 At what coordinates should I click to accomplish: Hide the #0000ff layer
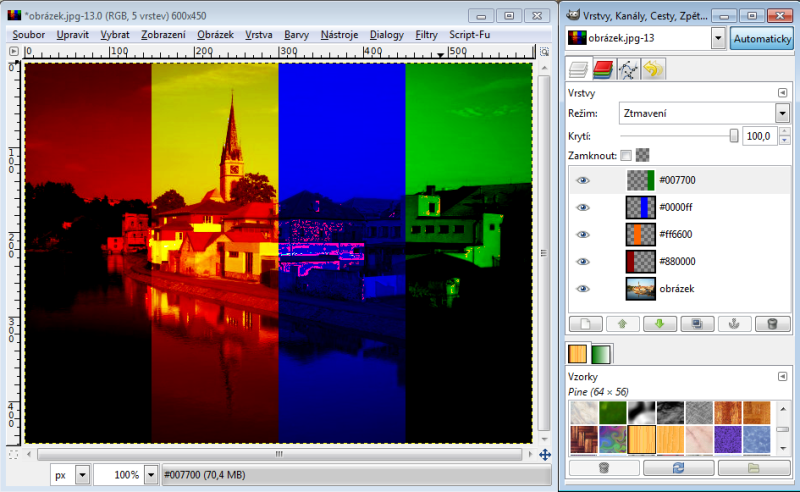[x=583, y=207]
